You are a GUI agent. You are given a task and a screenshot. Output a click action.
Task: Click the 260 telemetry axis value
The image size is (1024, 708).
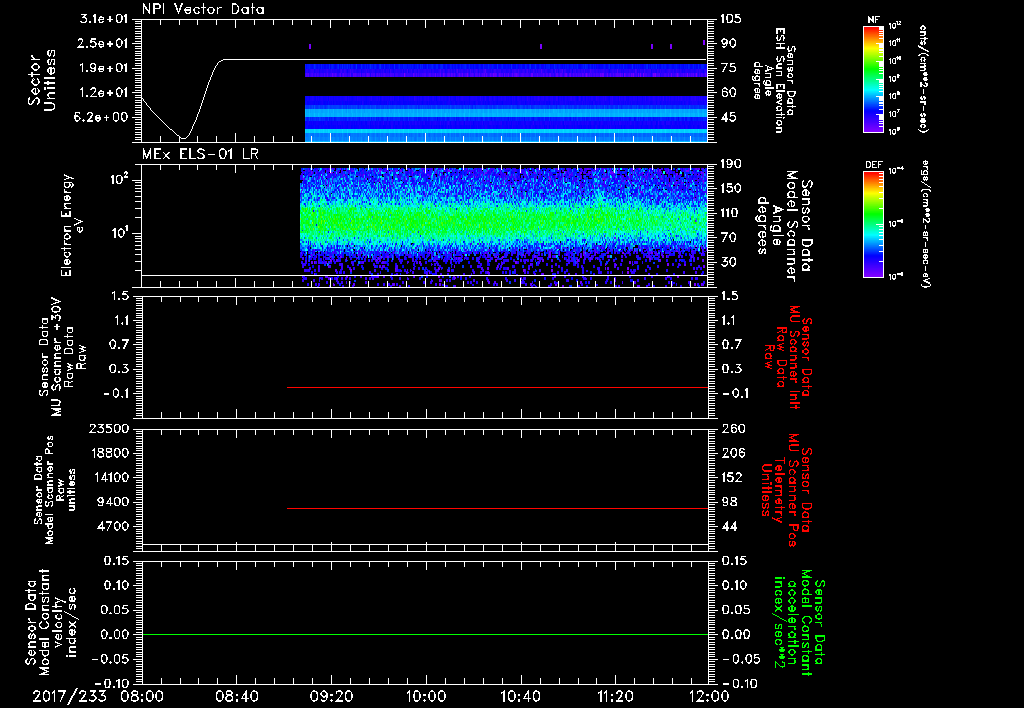pos(731,428)
